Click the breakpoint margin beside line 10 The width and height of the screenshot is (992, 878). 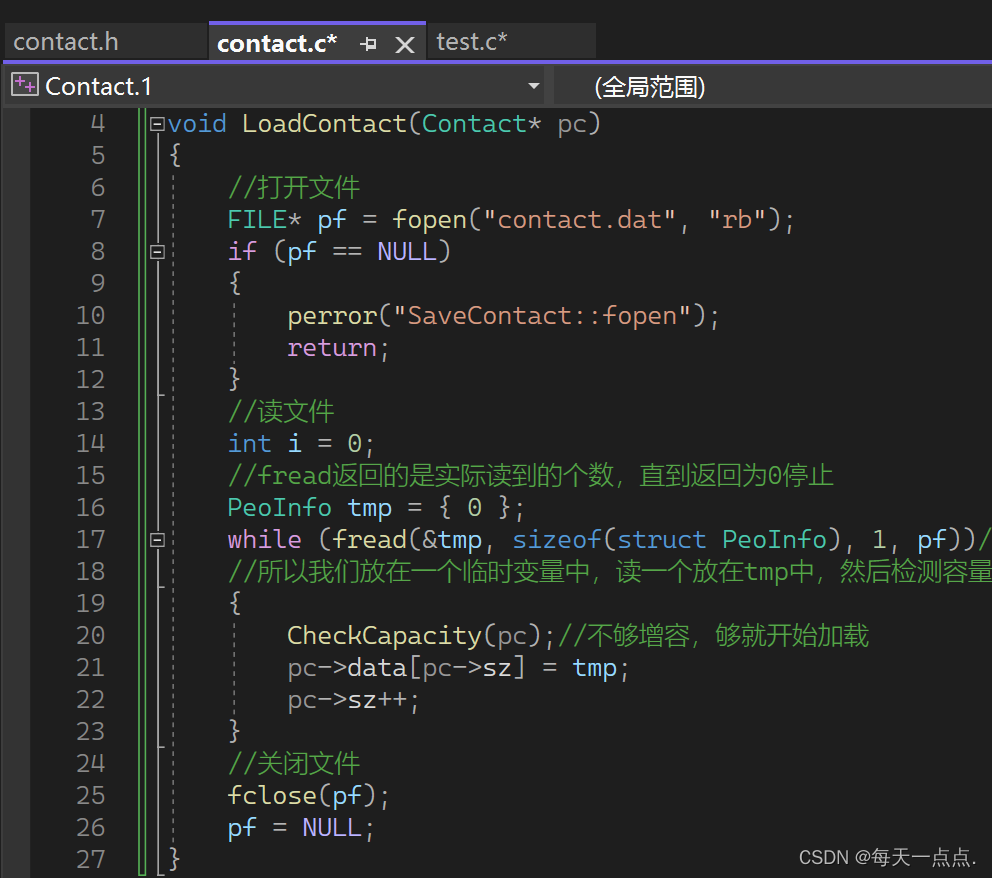coord(15,316)
